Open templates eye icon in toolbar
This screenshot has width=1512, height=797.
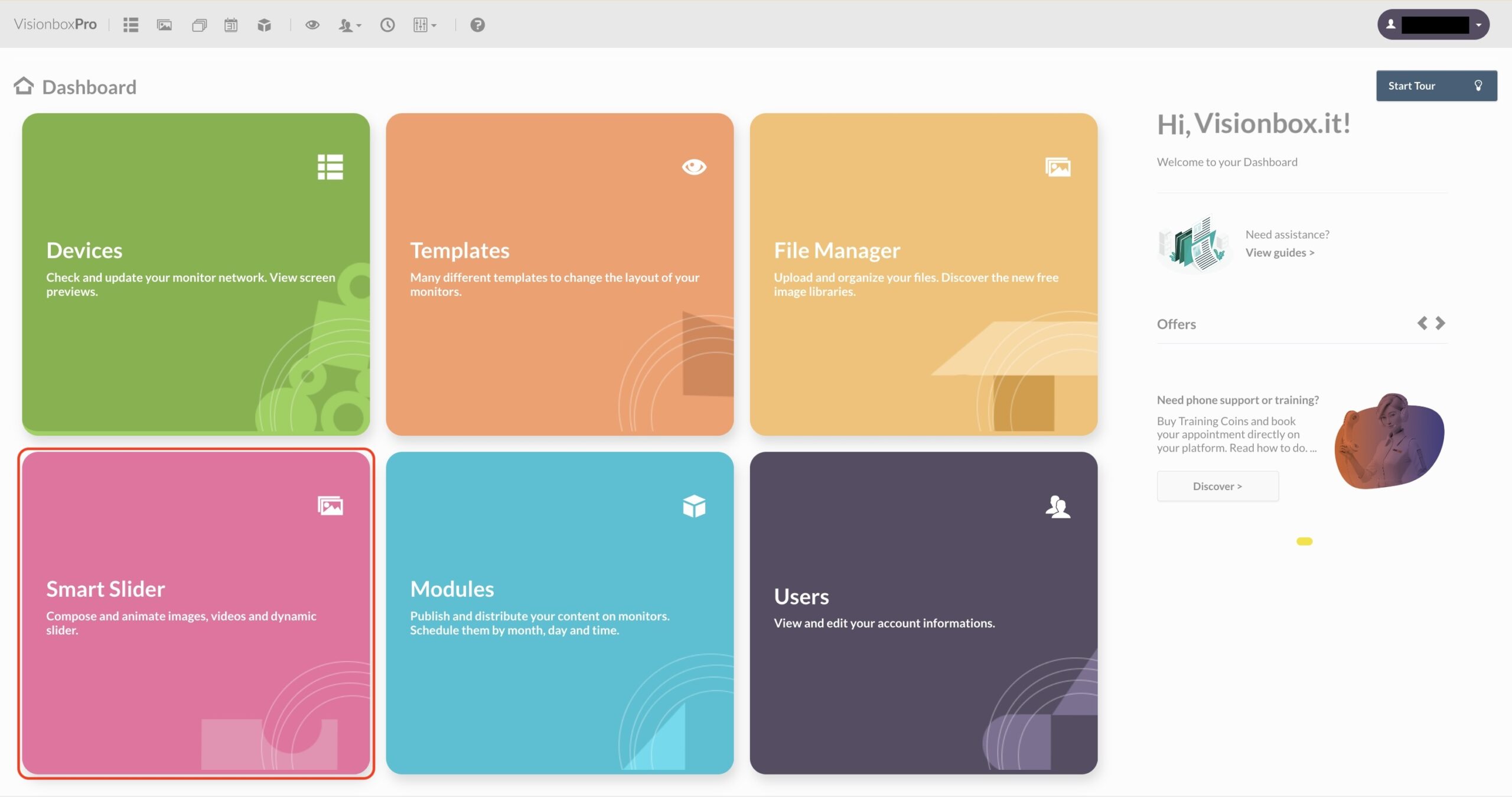[x=312, y=25]
